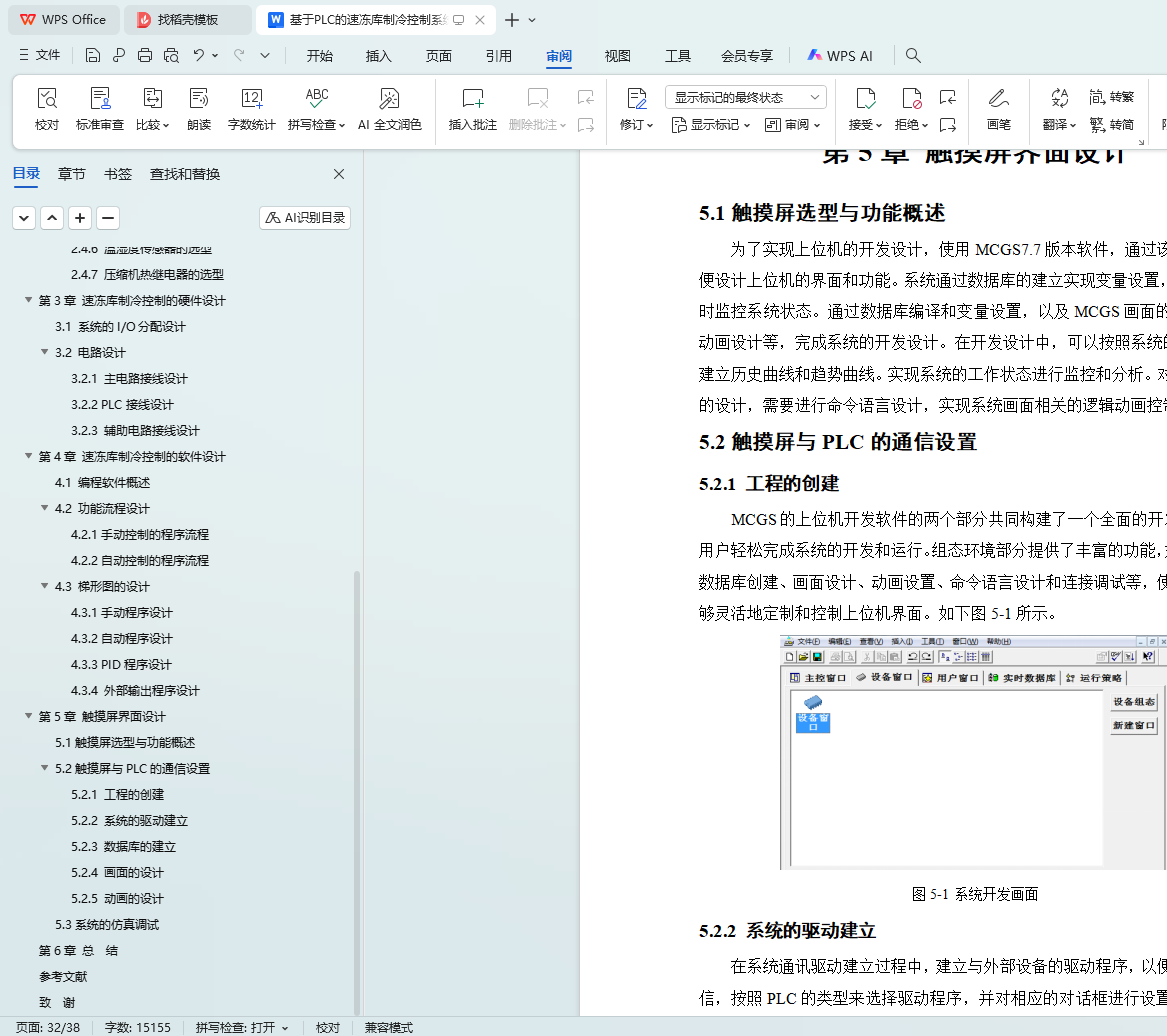The image size is (1167, 1036).
Task: Switch to the 视图 ribbon tab
Action: [x=617, y=56]
